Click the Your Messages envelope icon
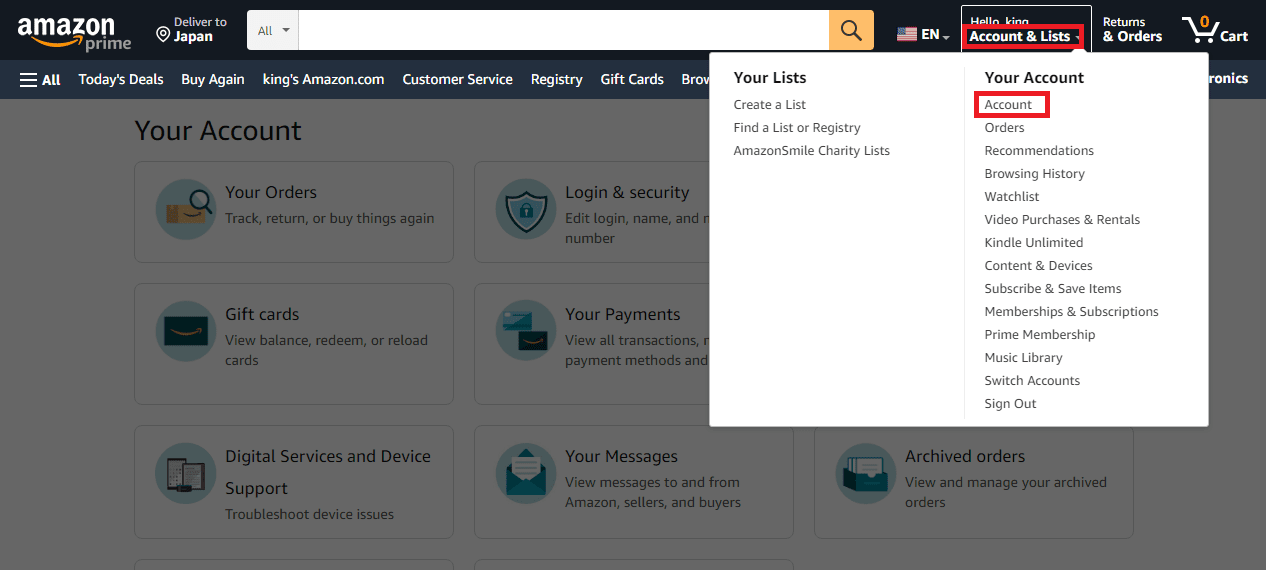 [x=525, y=473]
